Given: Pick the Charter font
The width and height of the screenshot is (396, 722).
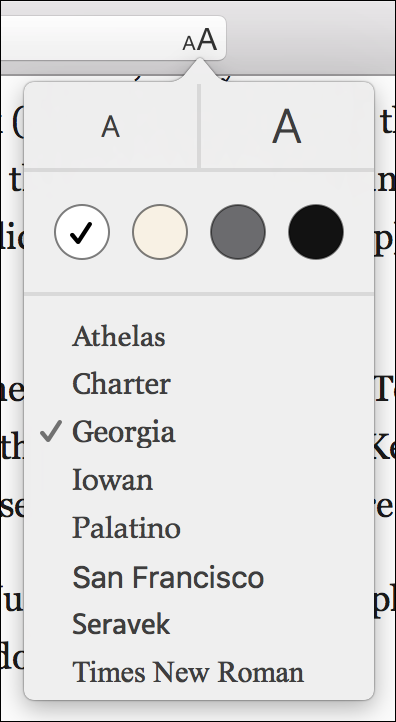Looking at the screenshot, I should pos(122,384).
